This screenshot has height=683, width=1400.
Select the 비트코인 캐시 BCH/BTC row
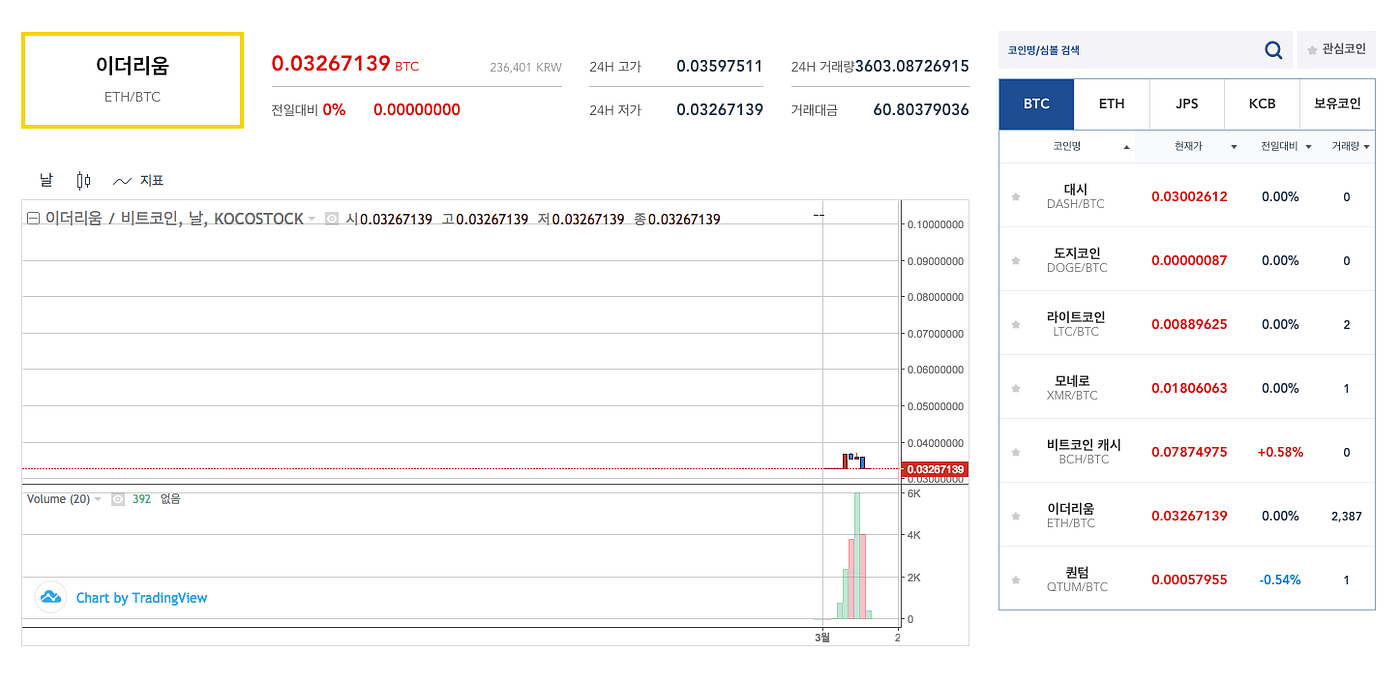[x=1187, y=452]
